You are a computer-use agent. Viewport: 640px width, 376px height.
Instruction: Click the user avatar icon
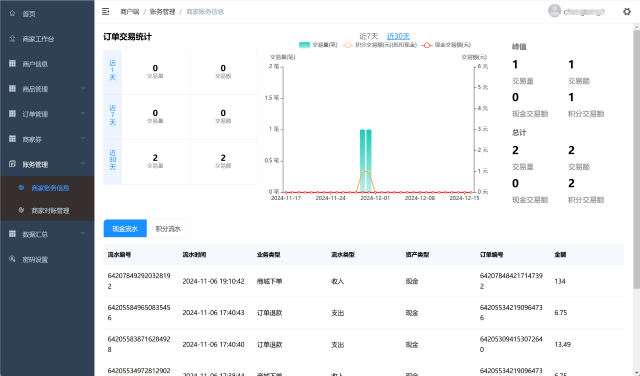tap(554, 11)
